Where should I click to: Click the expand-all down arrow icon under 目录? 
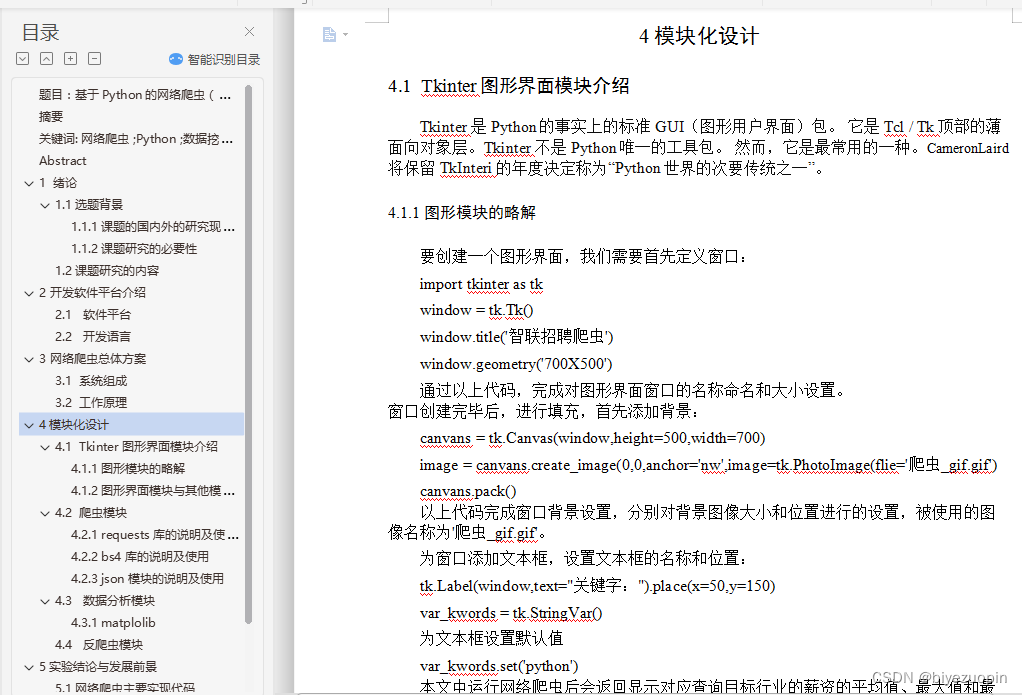(x=23, y=59)
